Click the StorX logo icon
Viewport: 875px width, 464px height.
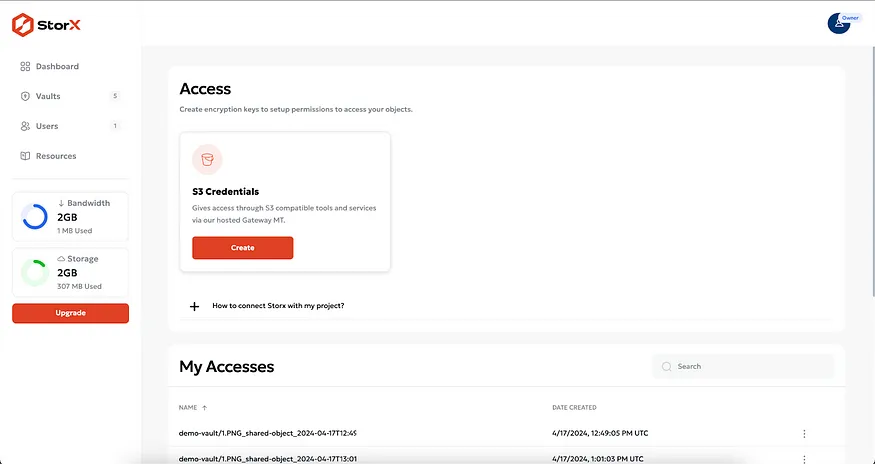(23, 27)
